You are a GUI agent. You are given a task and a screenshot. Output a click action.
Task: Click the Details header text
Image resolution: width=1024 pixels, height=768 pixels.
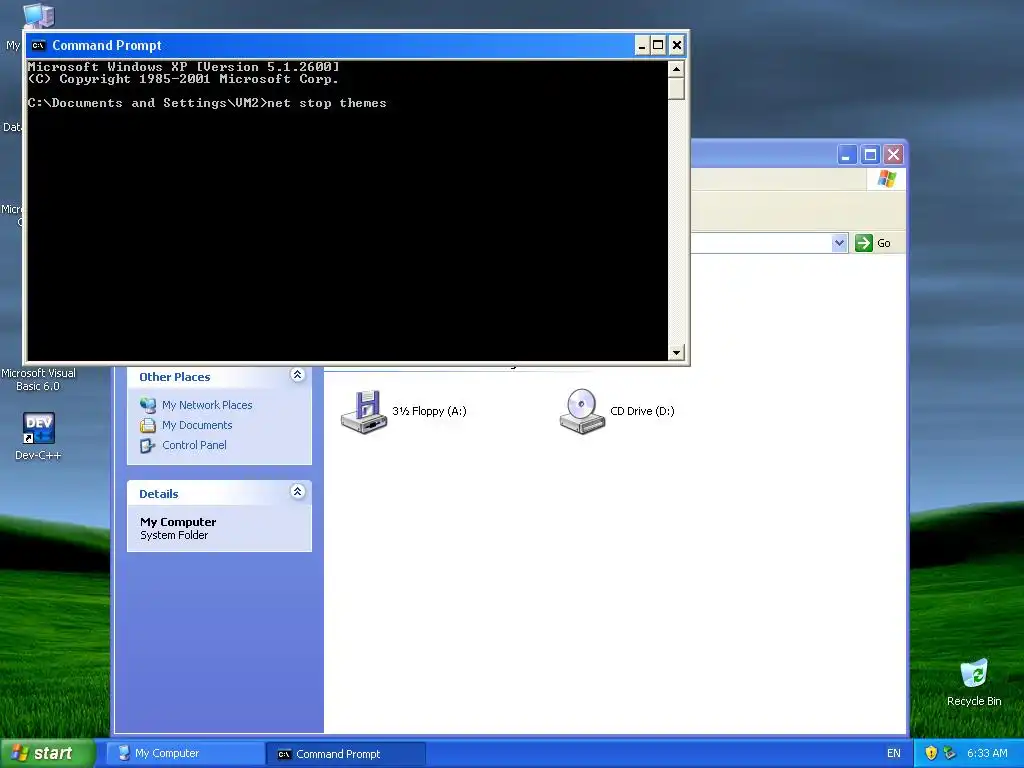(x=159, y=494)
